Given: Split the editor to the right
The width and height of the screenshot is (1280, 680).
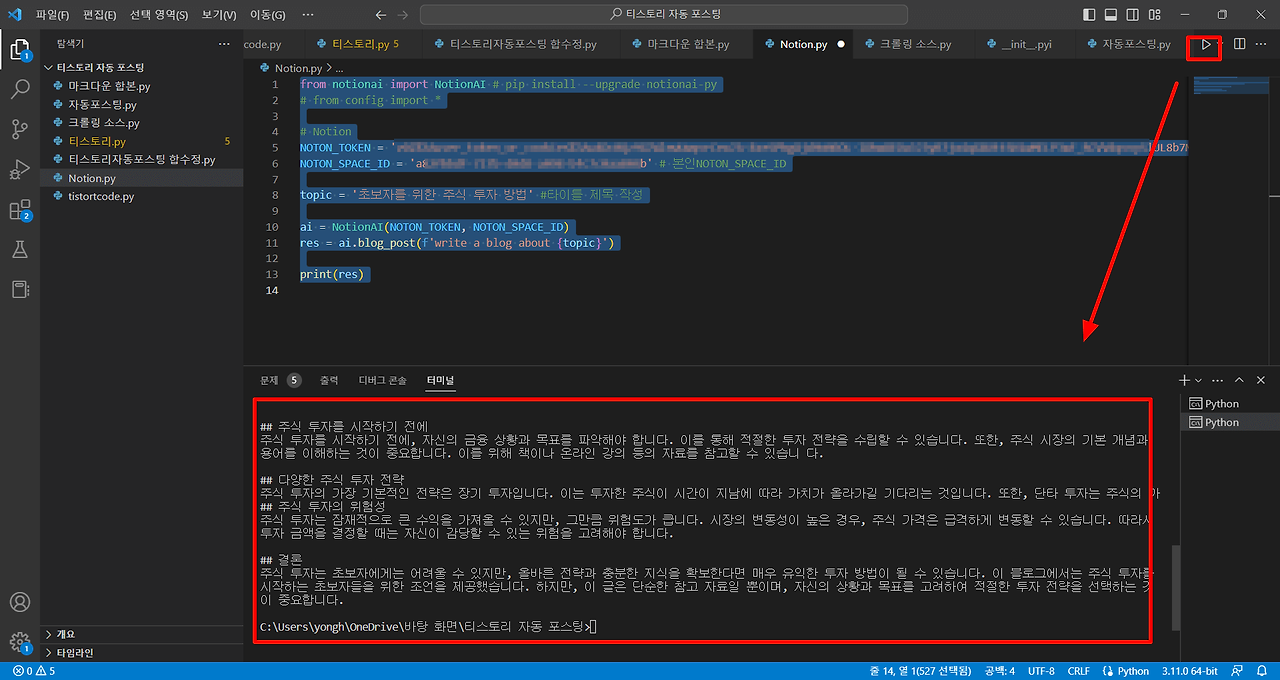Looking at the screenshot, I should (x=1239, y=44).
